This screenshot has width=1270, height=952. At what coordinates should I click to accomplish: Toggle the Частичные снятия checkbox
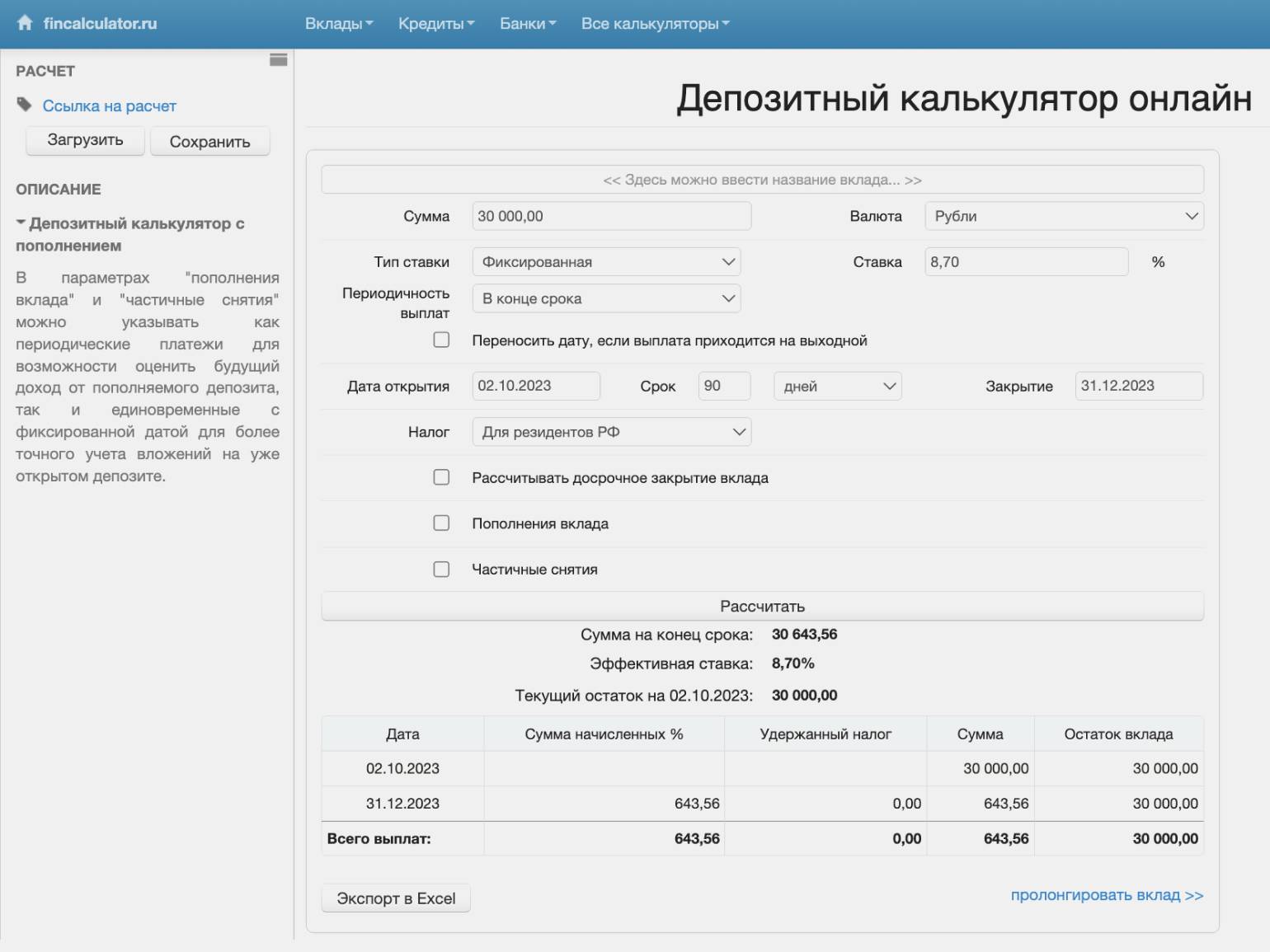442,570
